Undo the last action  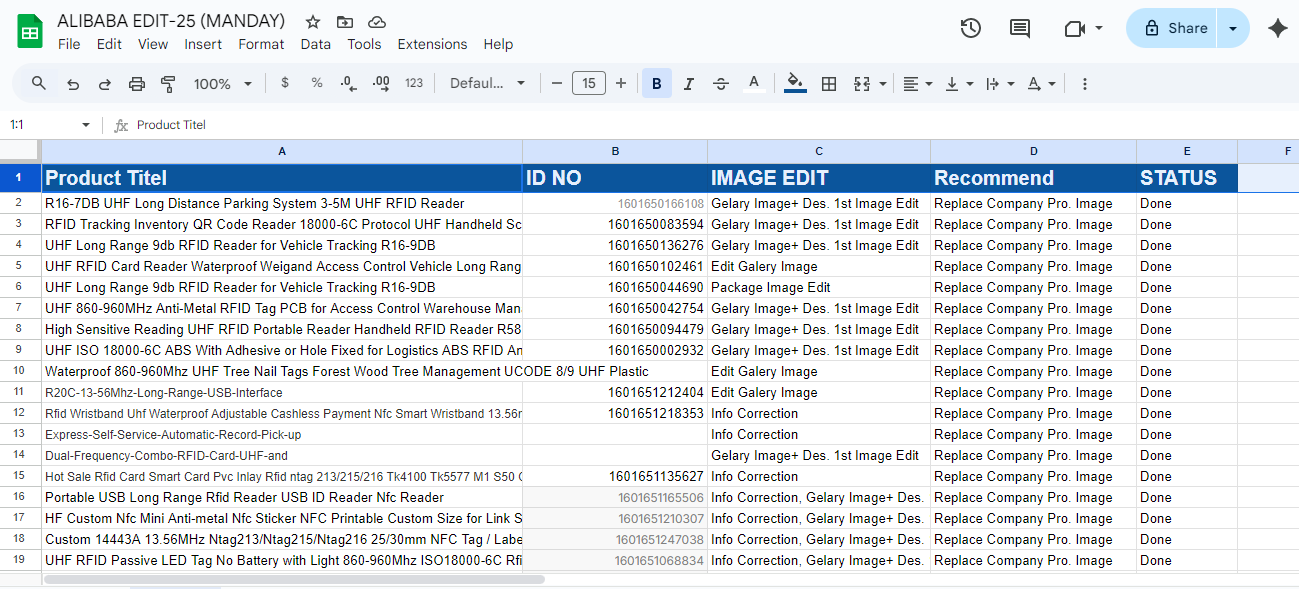pos(72,84)
